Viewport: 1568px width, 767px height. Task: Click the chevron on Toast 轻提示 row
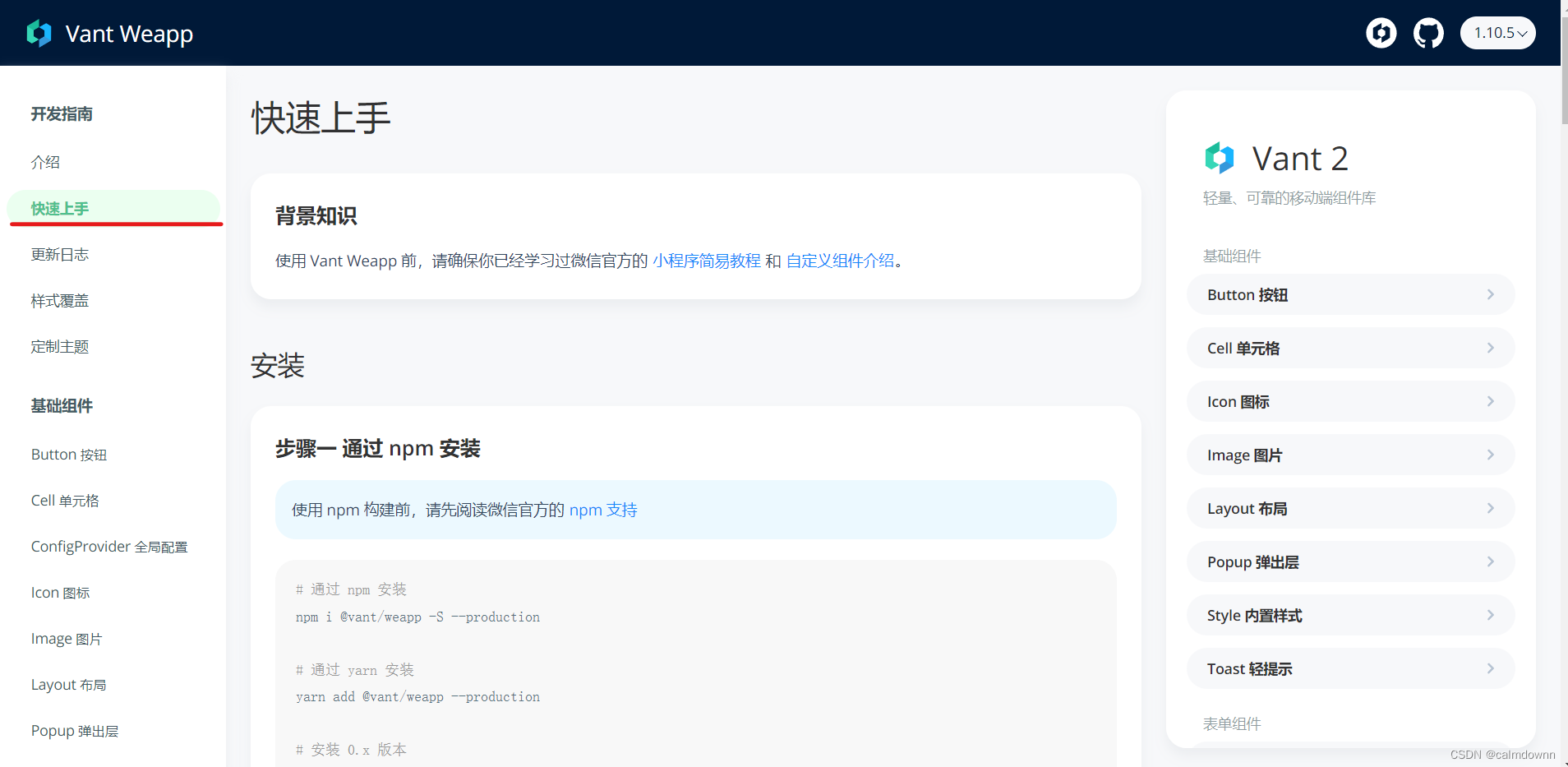[x=1490, y=668]
